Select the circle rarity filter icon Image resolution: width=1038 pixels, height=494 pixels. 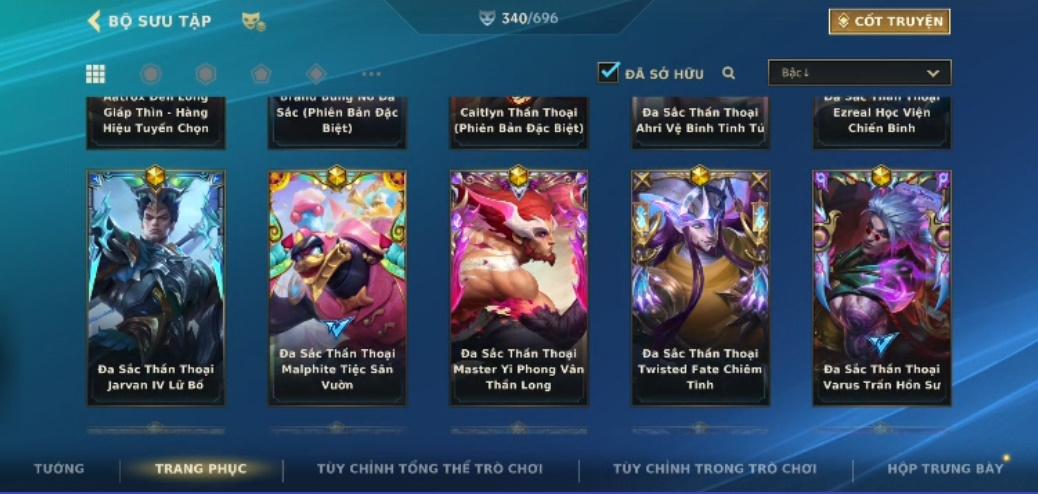pyautogui.click(x=151, y=74)
